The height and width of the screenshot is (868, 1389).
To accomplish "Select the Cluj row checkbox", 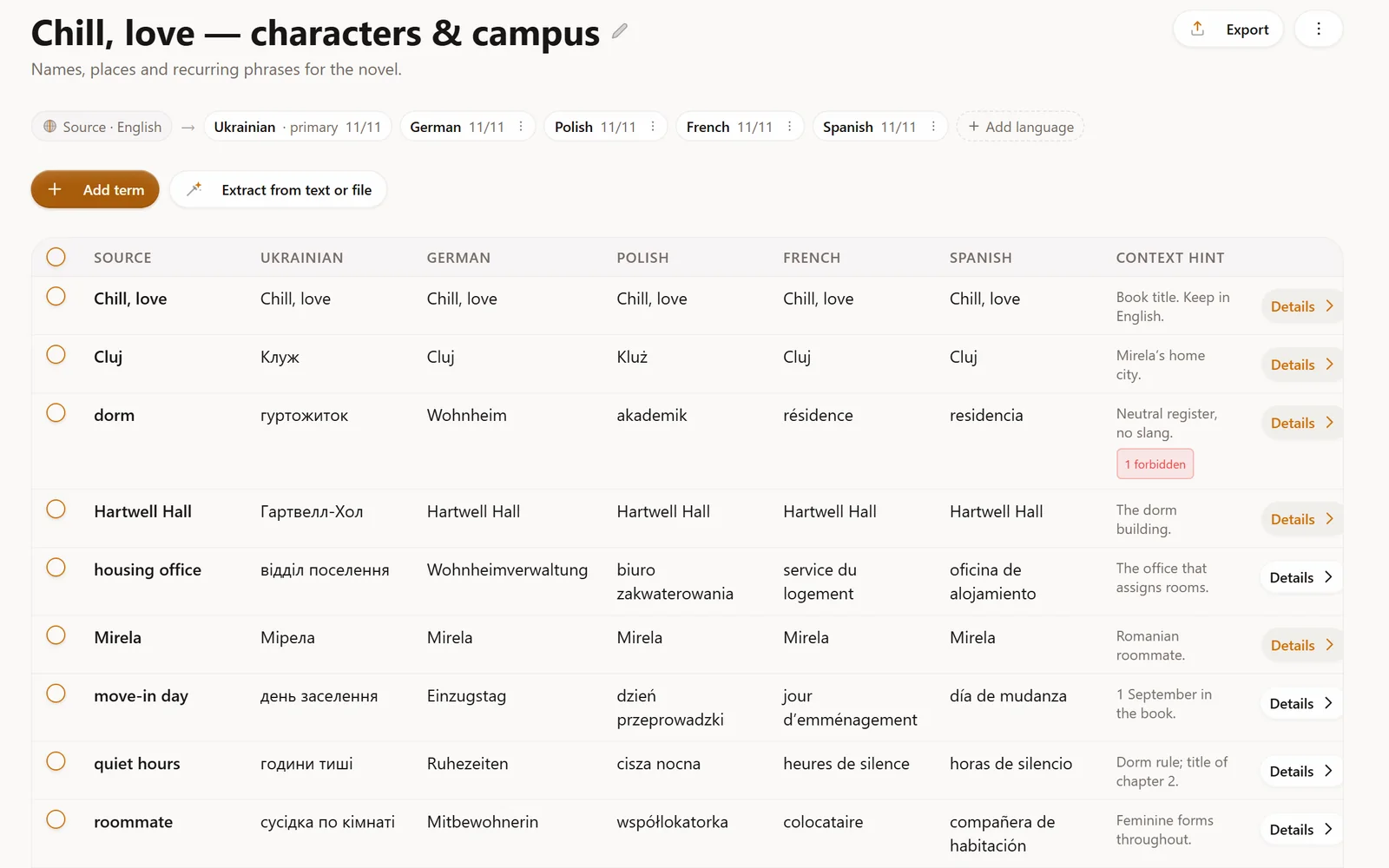I will pos(56,355).
